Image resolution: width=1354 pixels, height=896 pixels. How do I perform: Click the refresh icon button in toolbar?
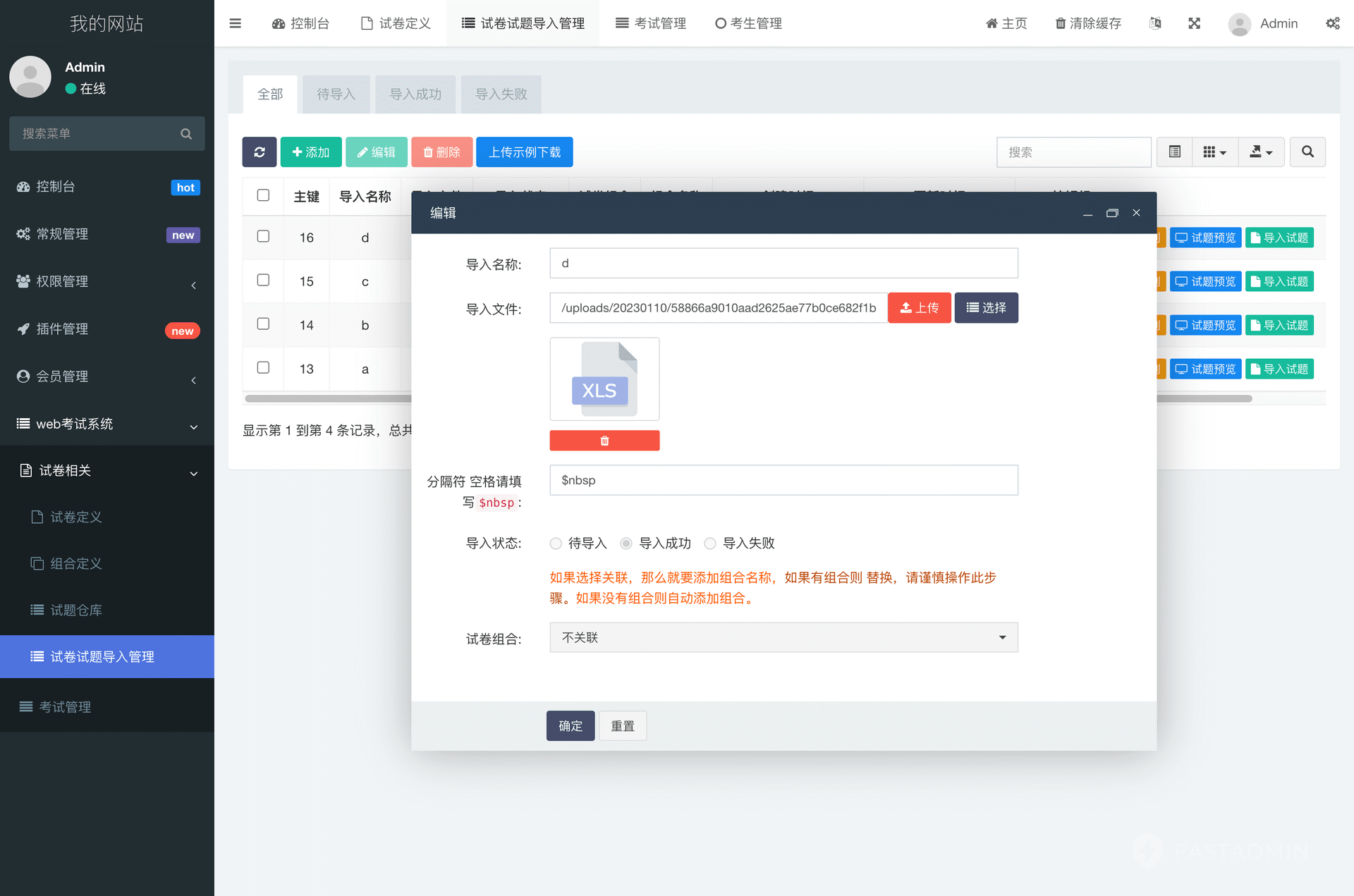(x=259, y=152)
